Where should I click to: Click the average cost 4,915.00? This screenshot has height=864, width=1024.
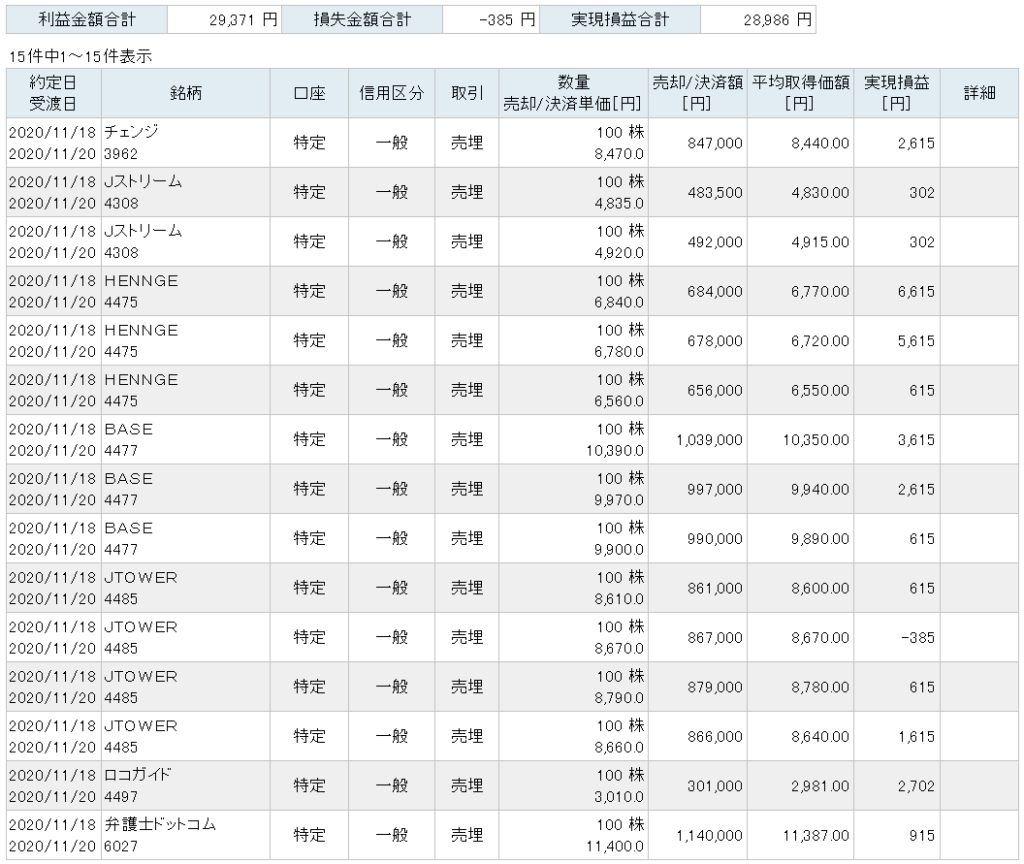coord(820,242)
